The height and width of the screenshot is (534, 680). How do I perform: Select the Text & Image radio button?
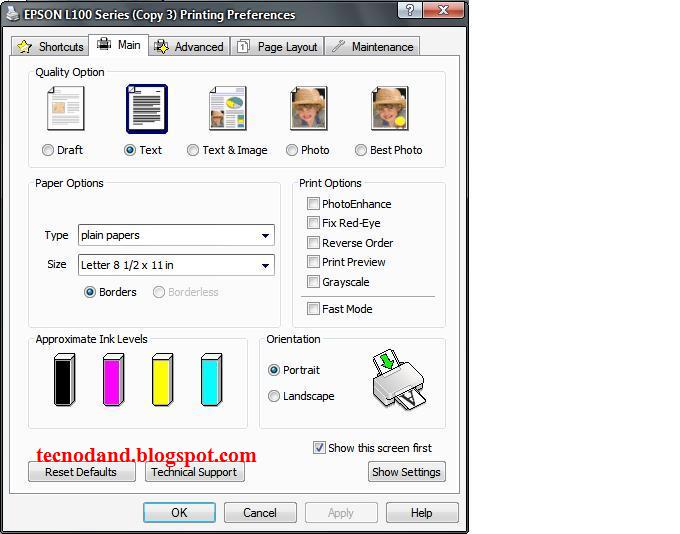point(193,150)
